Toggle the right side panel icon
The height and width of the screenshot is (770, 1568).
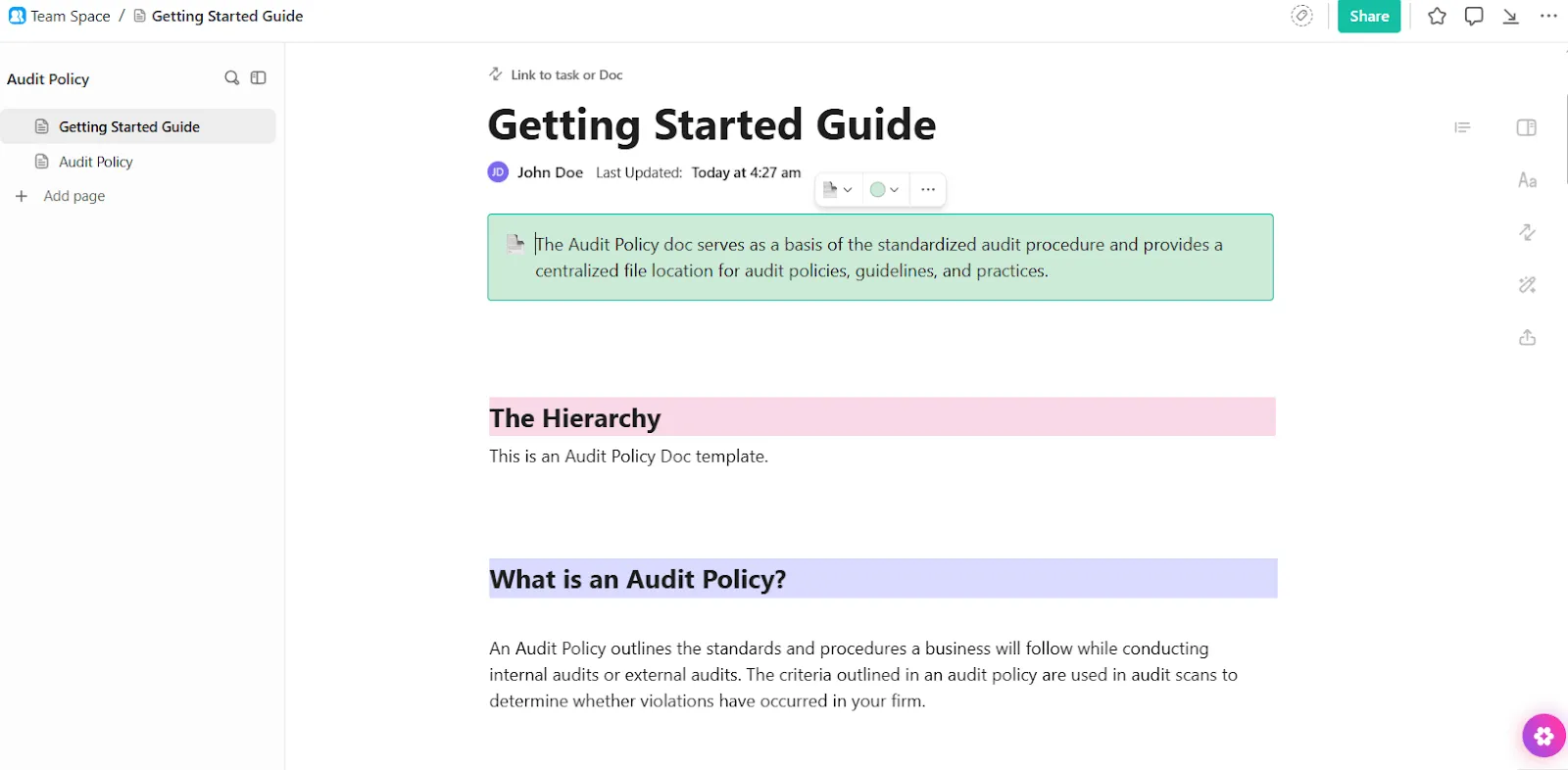point(1527,127)
